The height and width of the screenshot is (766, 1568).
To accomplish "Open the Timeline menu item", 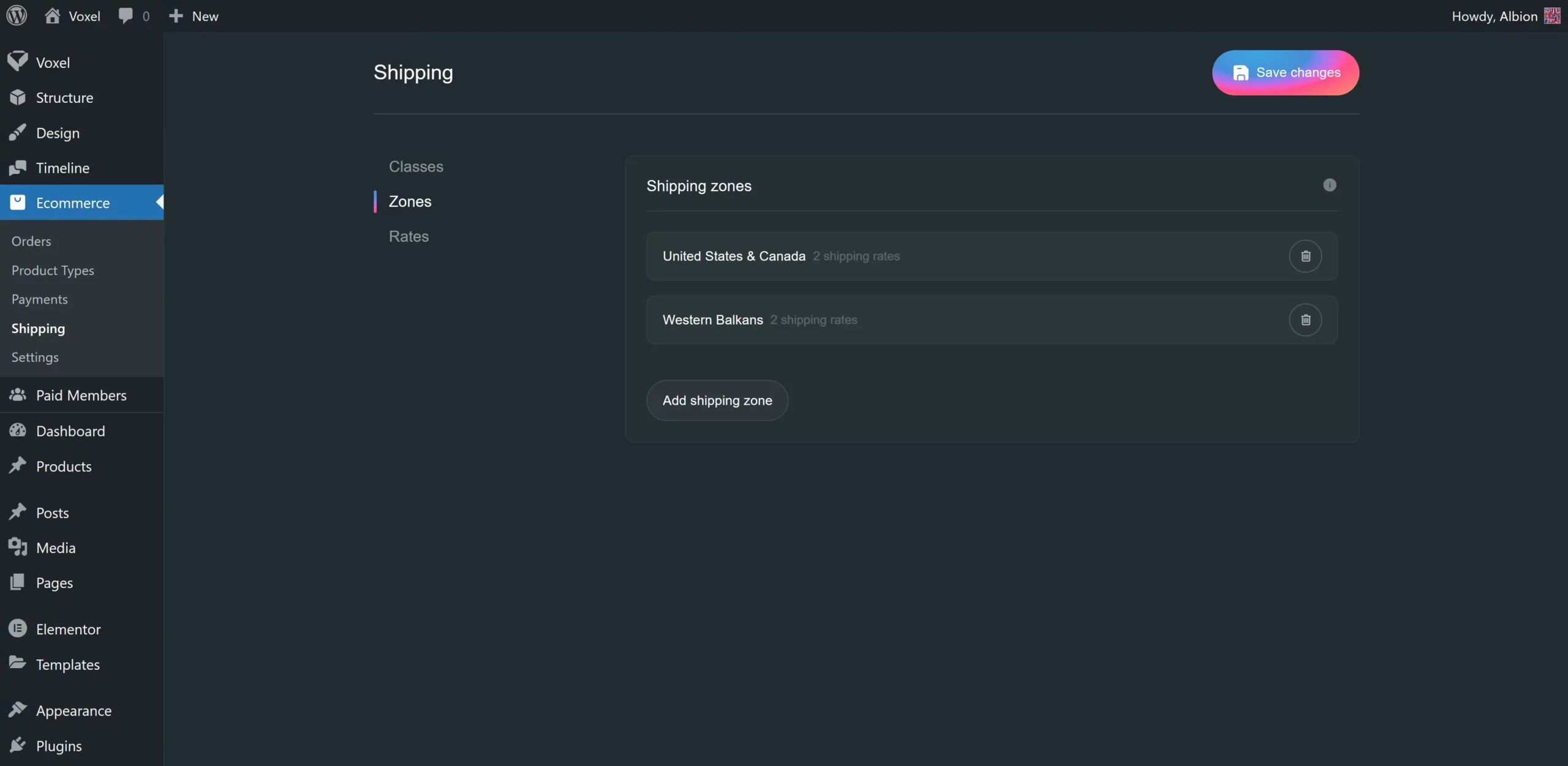I will (62, 168).
